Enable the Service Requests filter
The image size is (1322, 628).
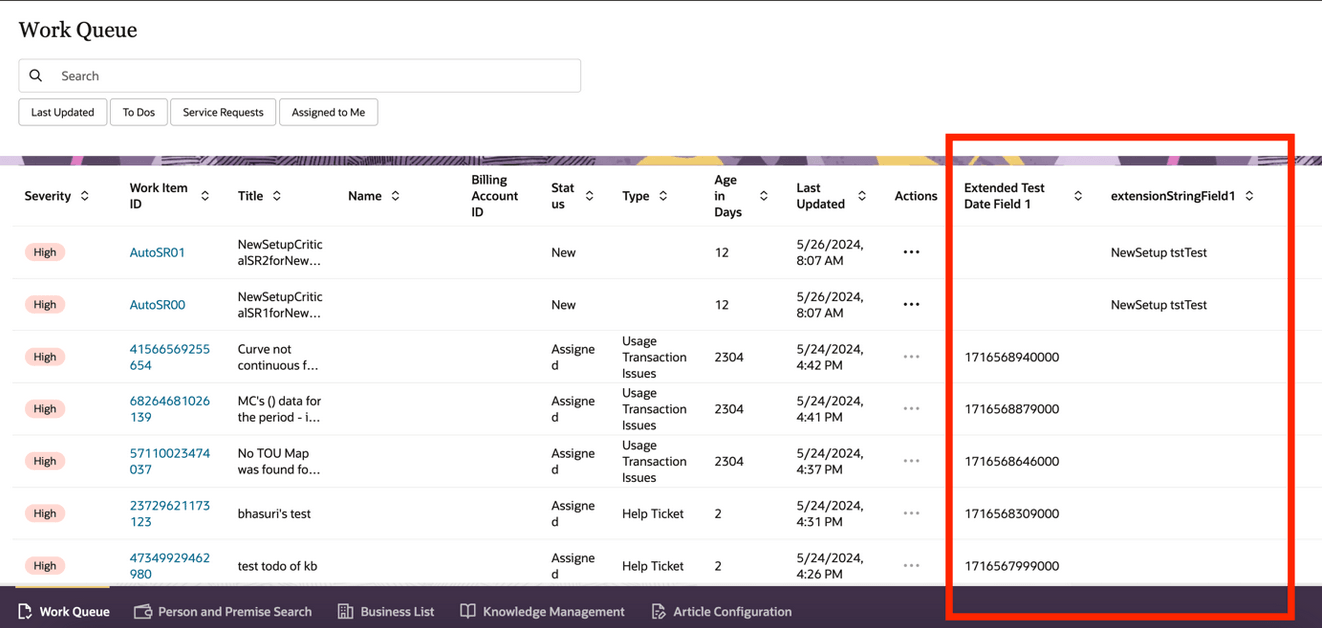pyautogui.click(x=222, y=112)
